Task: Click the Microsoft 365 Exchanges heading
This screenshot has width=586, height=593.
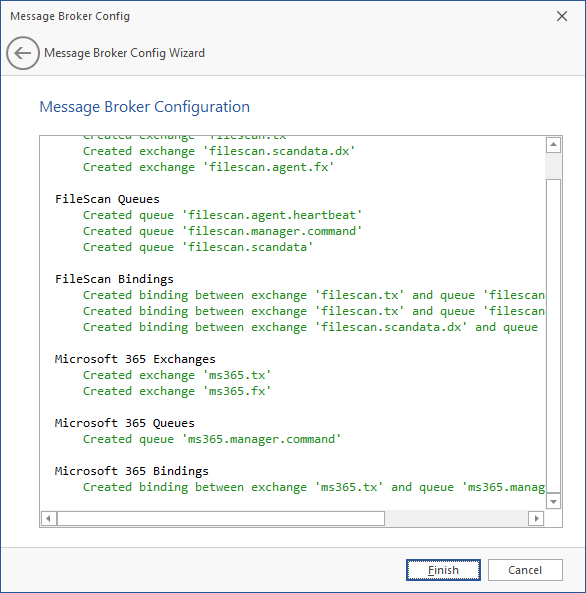Action: click(135, 359)
